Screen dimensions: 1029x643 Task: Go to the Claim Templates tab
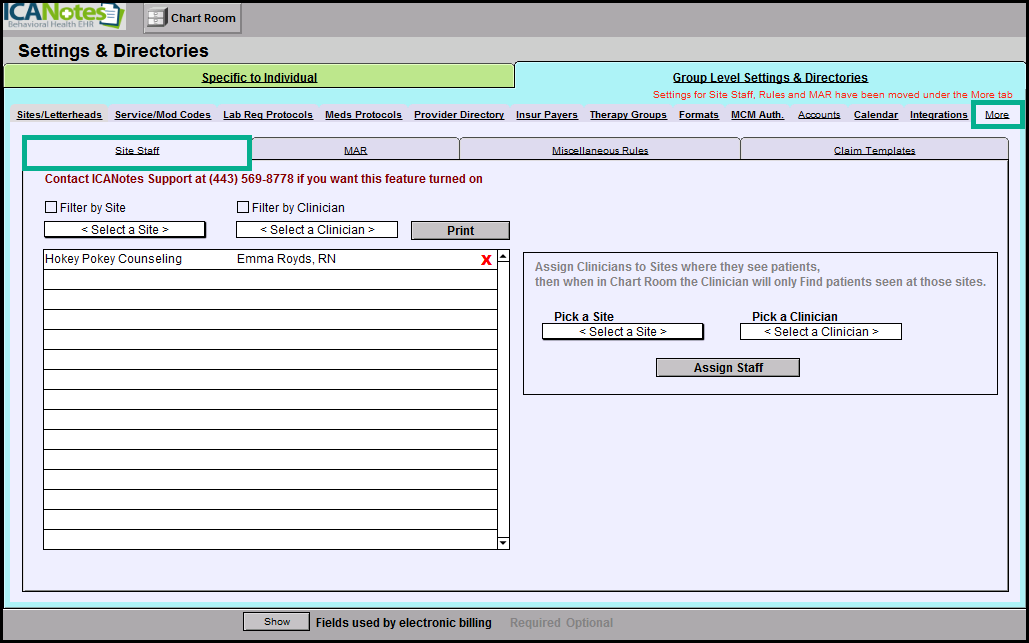click(x=874, y=151)
